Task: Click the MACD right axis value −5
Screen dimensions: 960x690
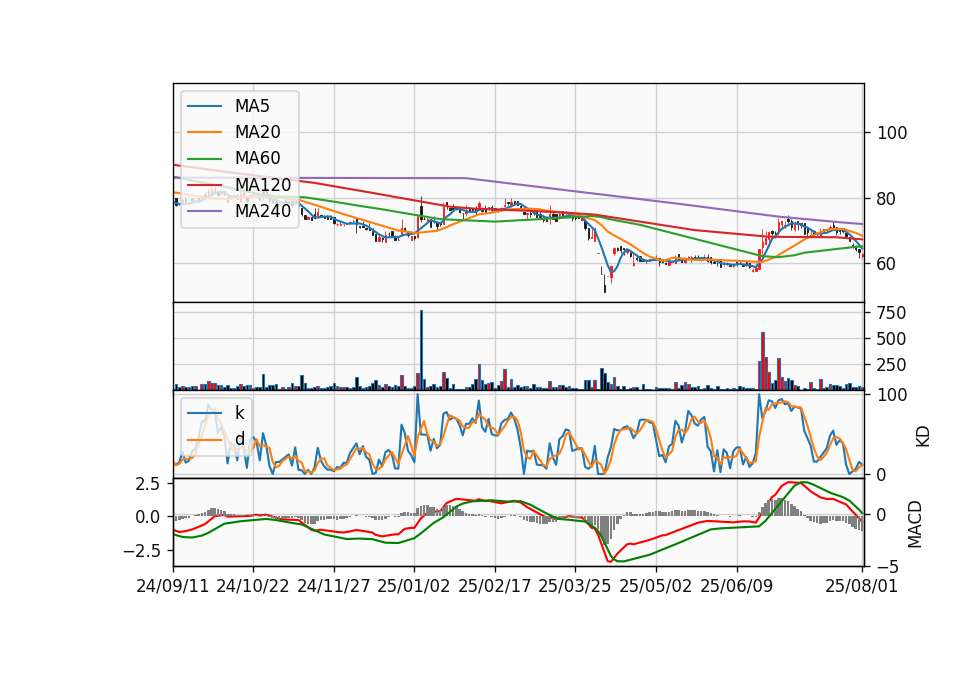Action: coord(887,567)
